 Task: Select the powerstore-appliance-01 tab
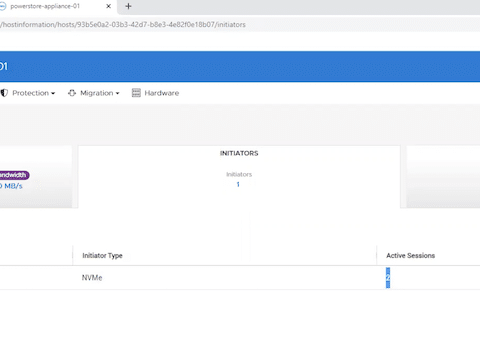(57, 6)
